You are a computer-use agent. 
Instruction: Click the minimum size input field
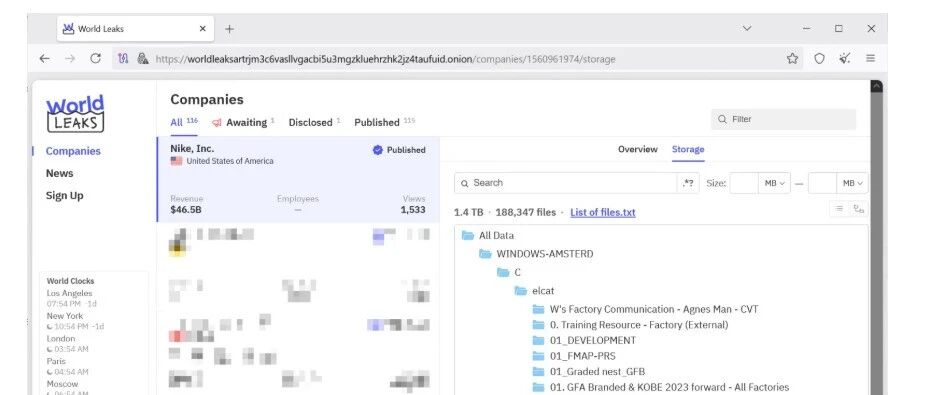744,183
